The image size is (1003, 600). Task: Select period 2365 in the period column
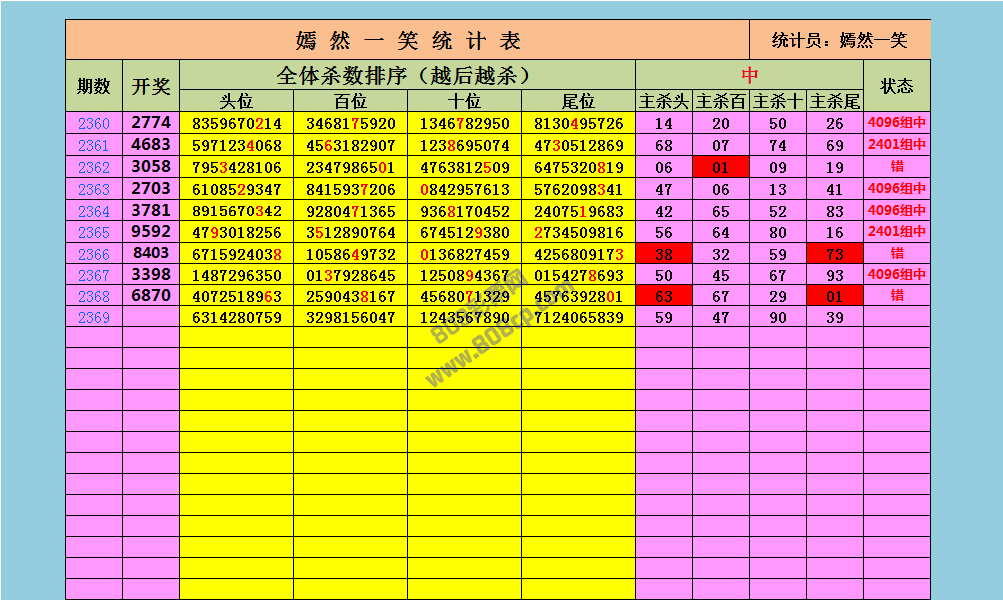[94, 232]
